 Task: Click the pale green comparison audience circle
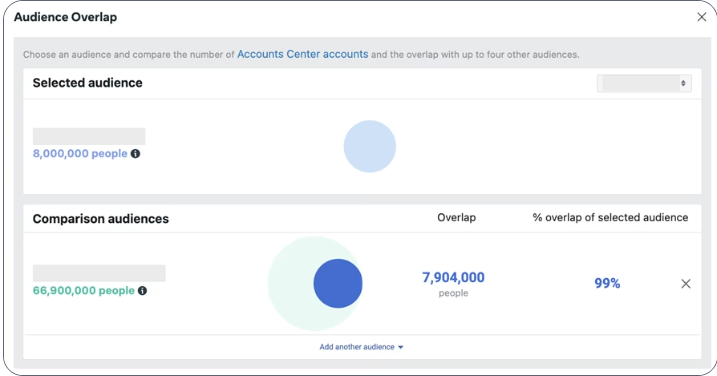click(290, 284)
